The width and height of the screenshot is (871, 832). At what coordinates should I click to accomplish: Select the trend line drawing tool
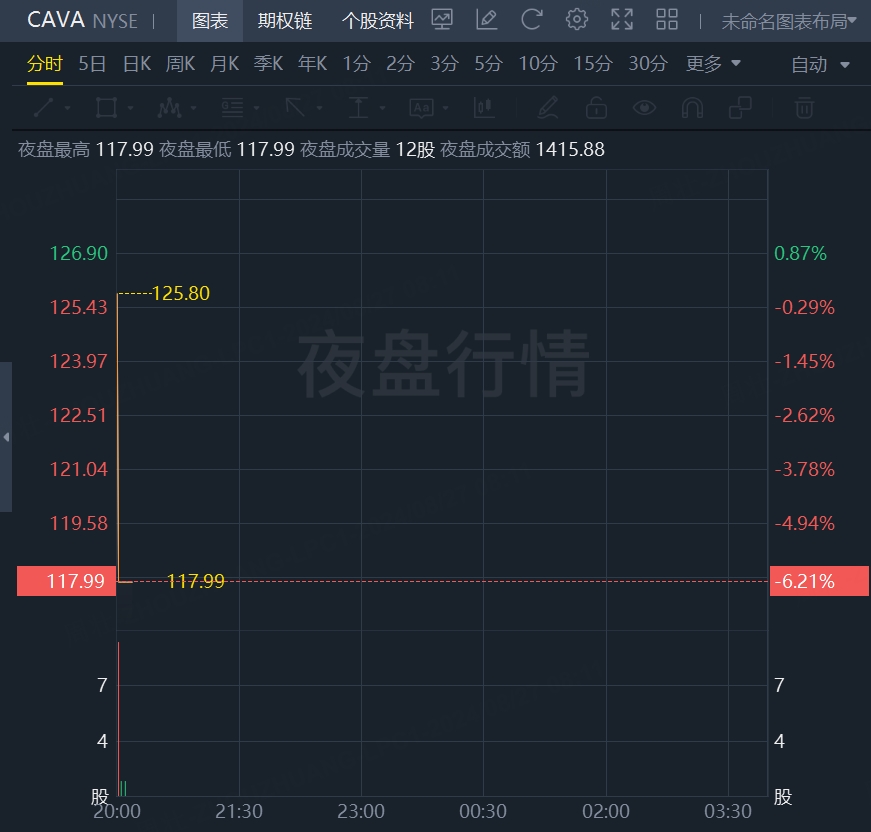[x=43, y=108]
